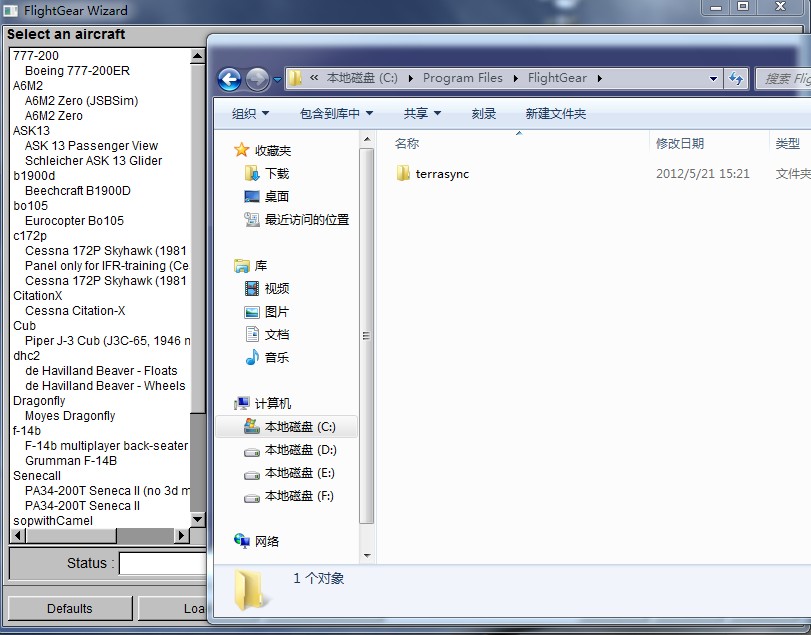Select the Program Files breadcrumb segment
811x635 pixels.
(x=462, y=78)
